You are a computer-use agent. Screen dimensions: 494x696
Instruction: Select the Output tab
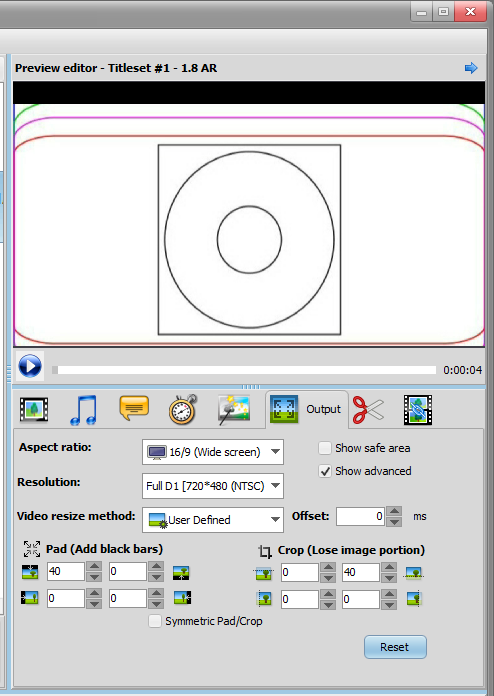pyautogui.click(x=307, y=409)
